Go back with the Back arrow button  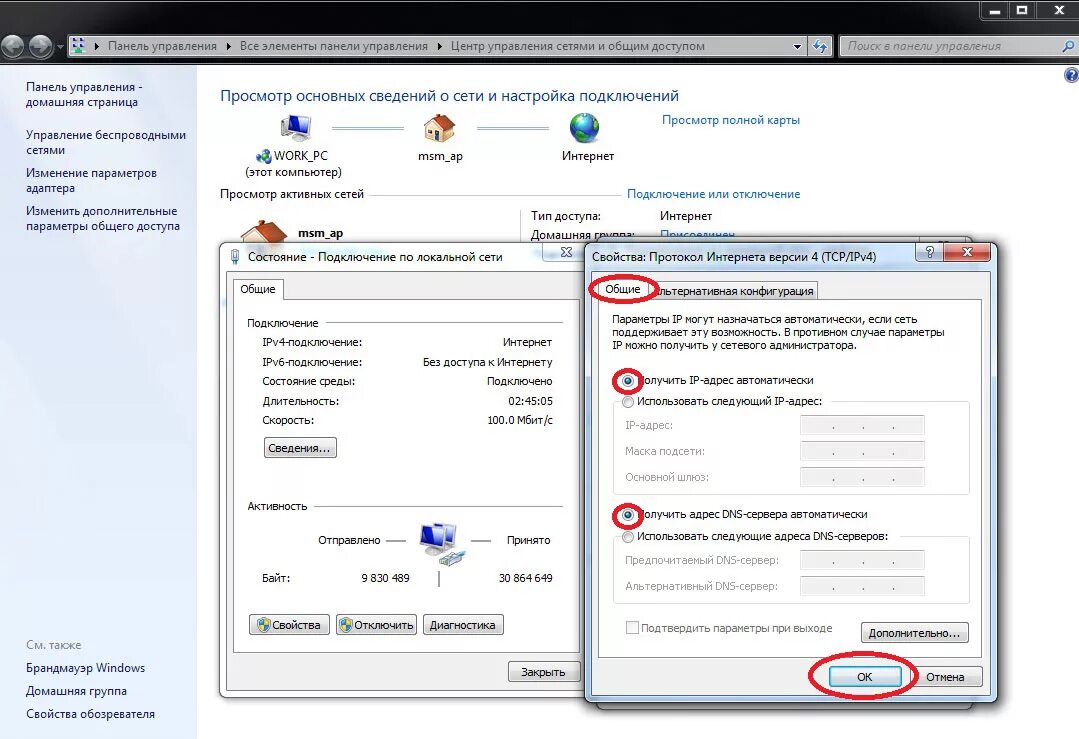tap(13, 46)
